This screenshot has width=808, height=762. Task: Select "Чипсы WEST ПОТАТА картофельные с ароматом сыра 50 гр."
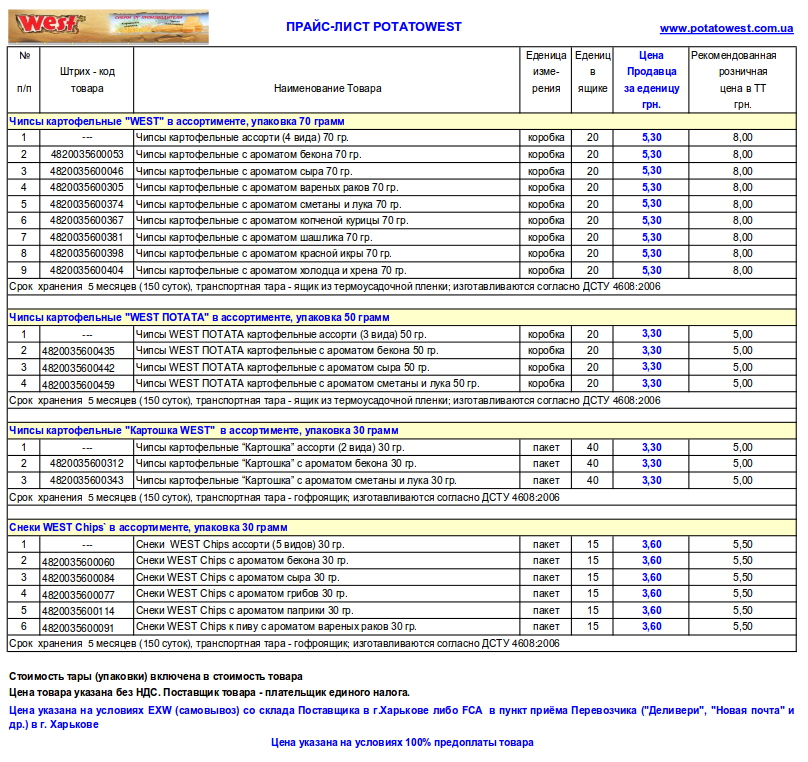[x=282, y=367]
